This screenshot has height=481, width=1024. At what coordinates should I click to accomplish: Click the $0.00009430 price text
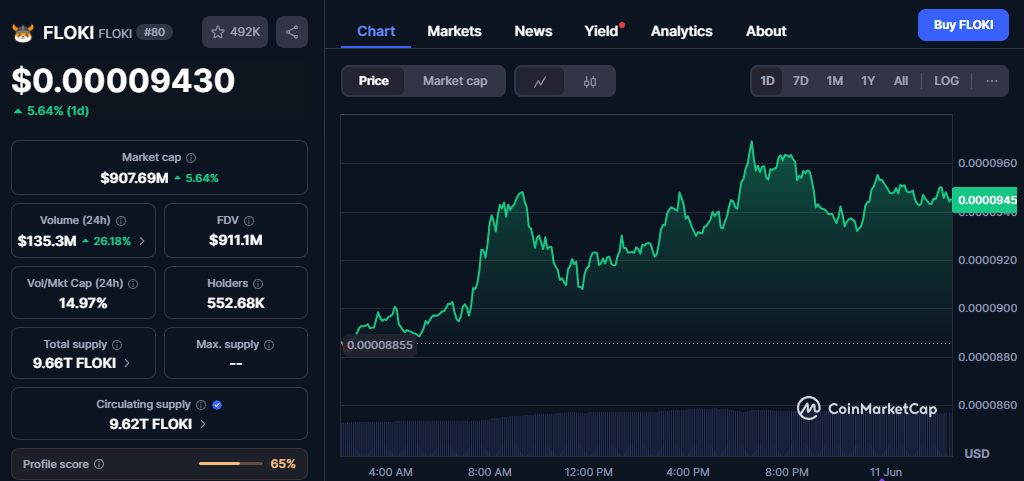(123, 82)
